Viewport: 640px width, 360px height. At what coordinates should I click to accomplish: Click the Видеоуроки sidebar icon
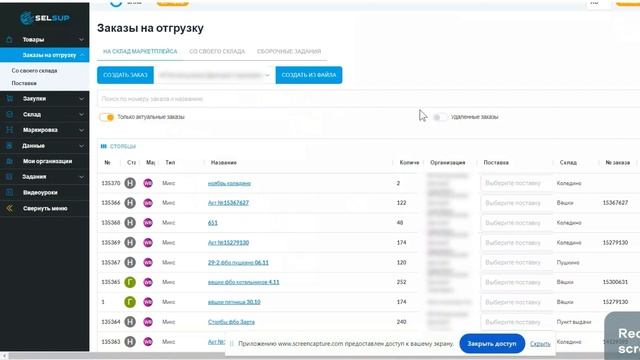pyautogui.click(x=9, y=192)
